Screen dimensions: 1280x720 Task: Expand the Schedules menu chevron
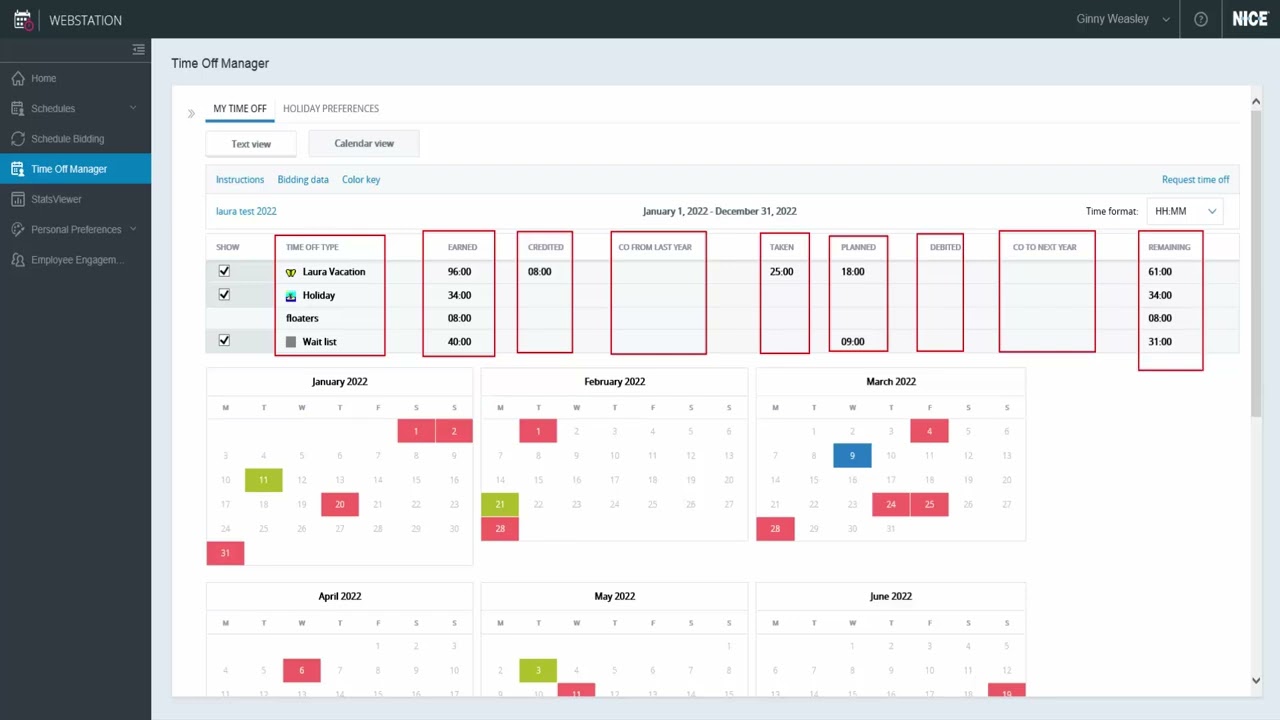(x=133, y=108)
